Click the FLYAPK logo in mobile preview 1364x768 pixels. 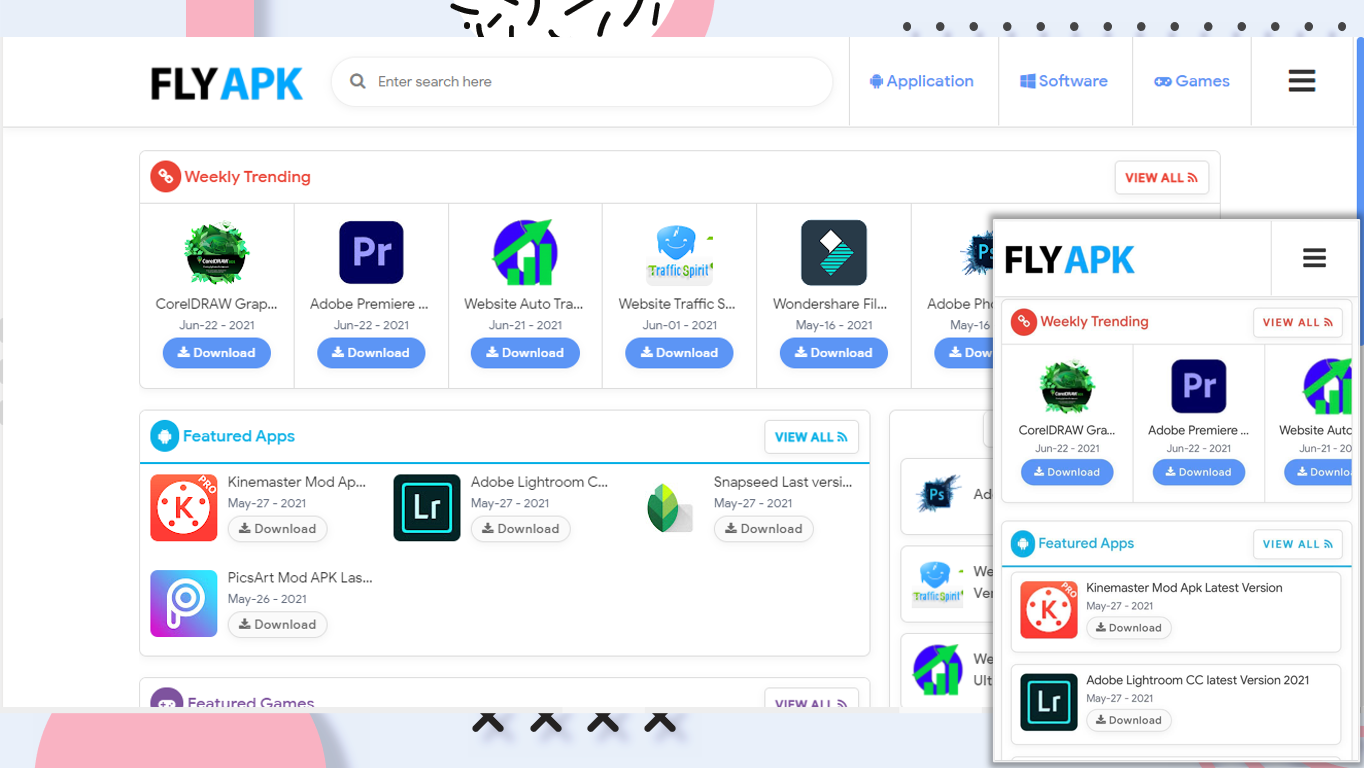coord(1069,260)
